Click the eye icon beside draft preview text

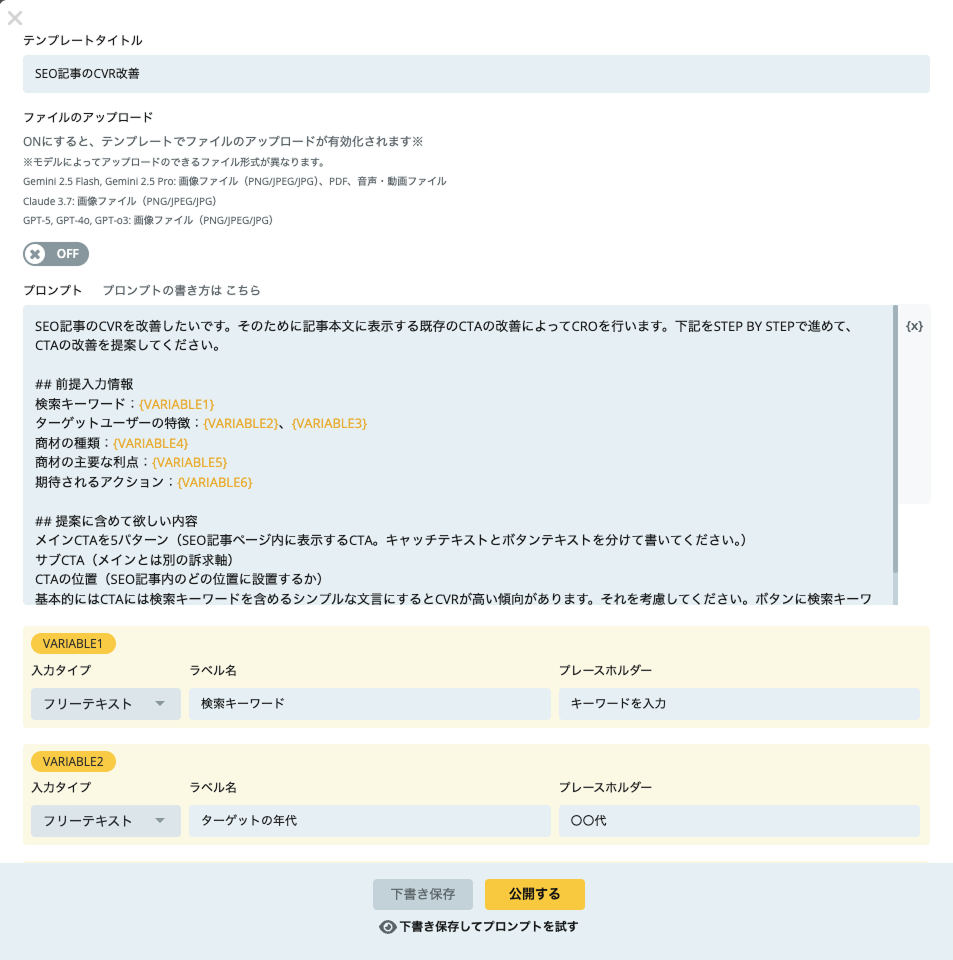(x=388, y=927)
